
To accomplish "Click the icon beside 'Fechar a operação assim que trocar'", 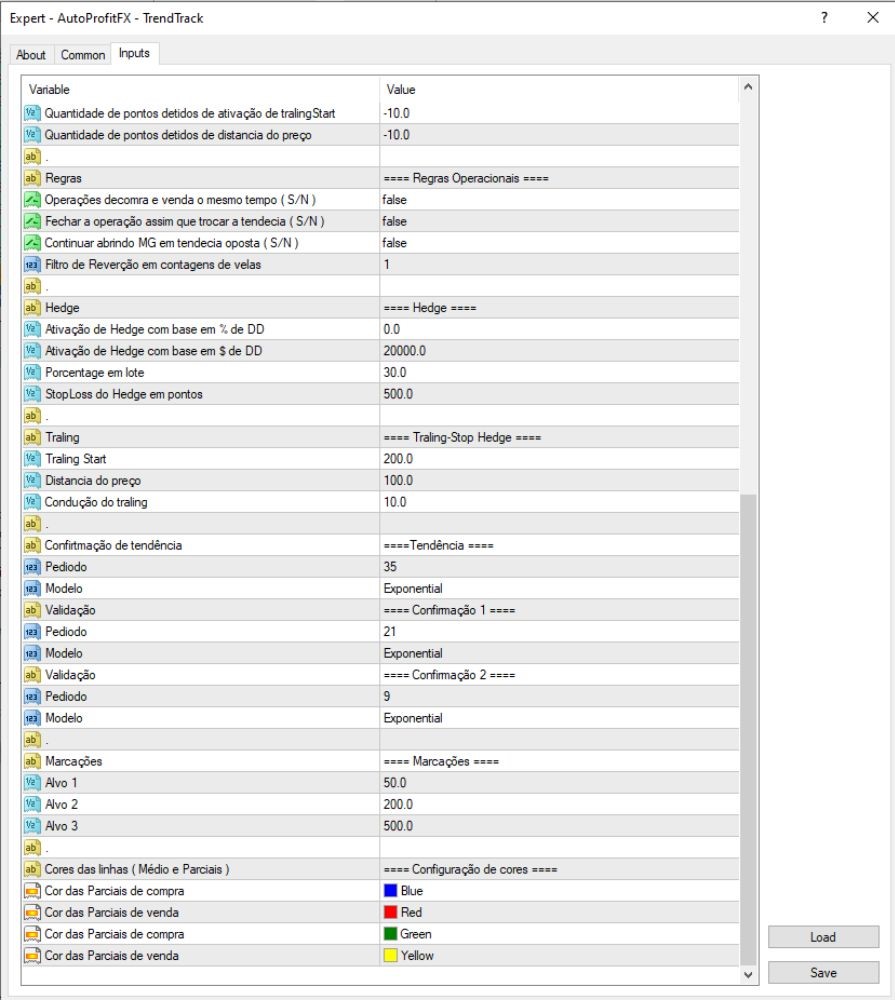I will (x=32, y=221).
